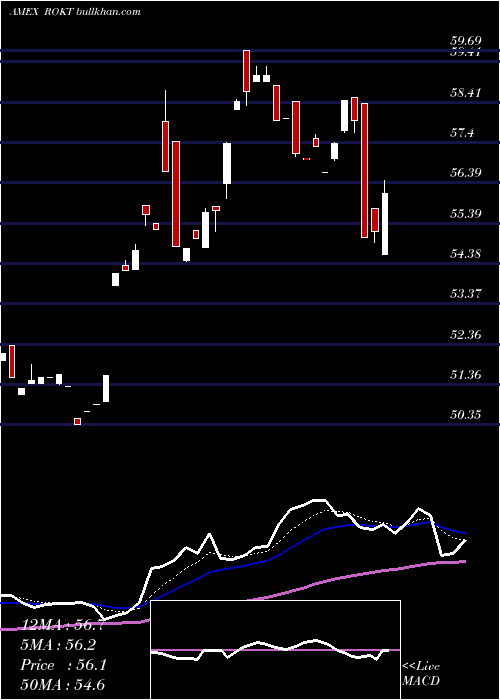Click the 5MA : 56.2 readout

click(58, 645)
